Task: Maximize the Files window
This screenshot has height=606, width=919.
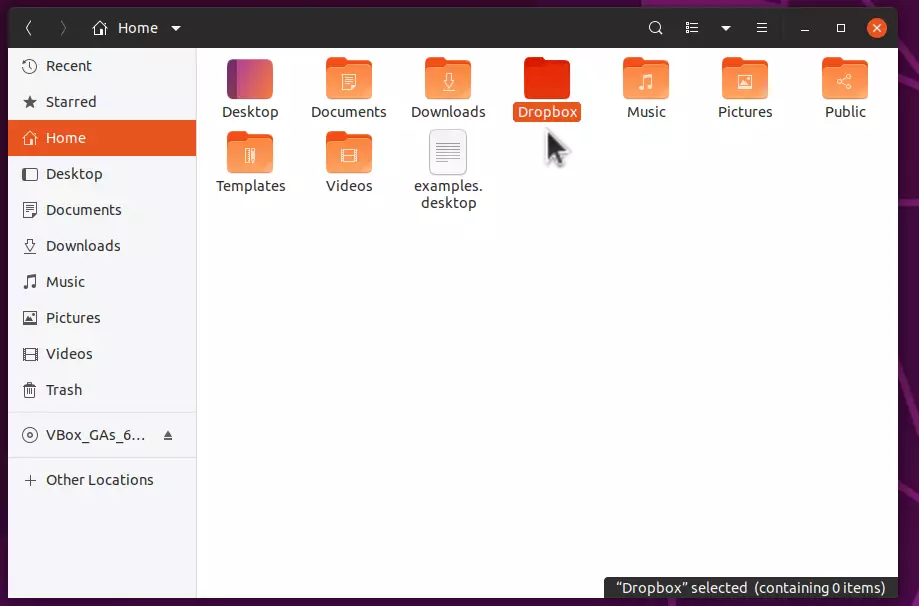Action: tap(840, 28)
